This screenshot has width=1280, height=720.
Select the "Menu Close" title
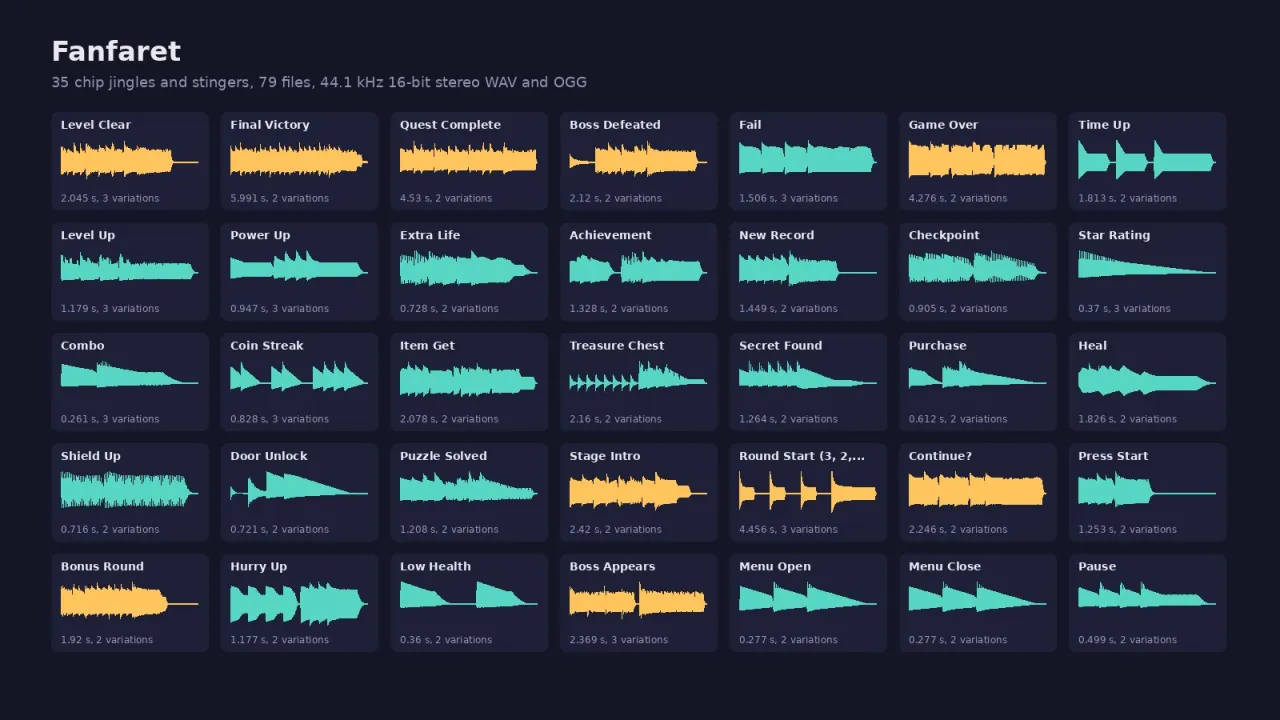(x=945, y=566)
